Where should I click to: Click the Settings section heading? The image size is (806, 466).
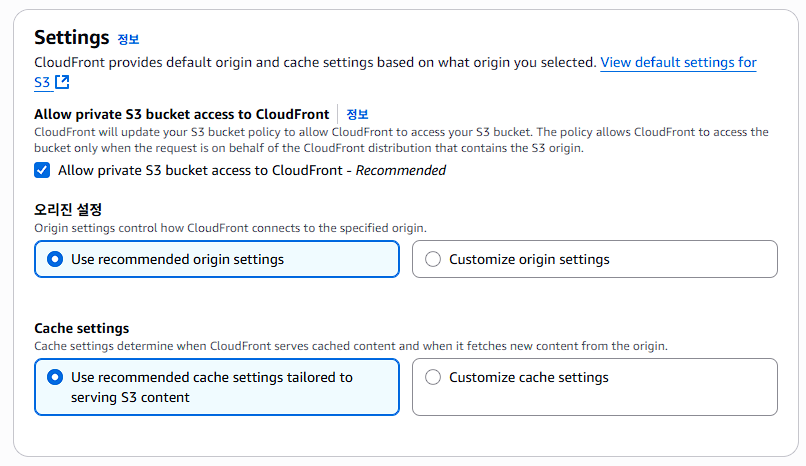(71, 38)
